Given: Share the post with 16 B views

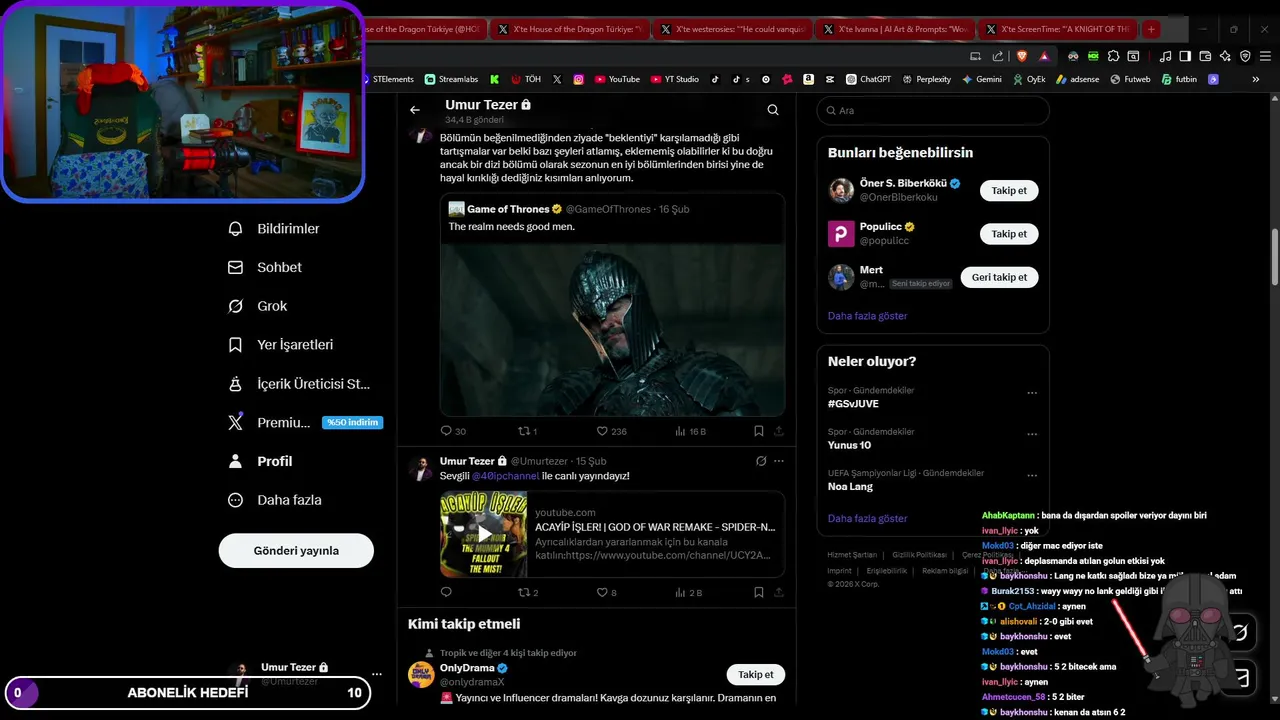Looking at the screenshot, I should [779, 431].
